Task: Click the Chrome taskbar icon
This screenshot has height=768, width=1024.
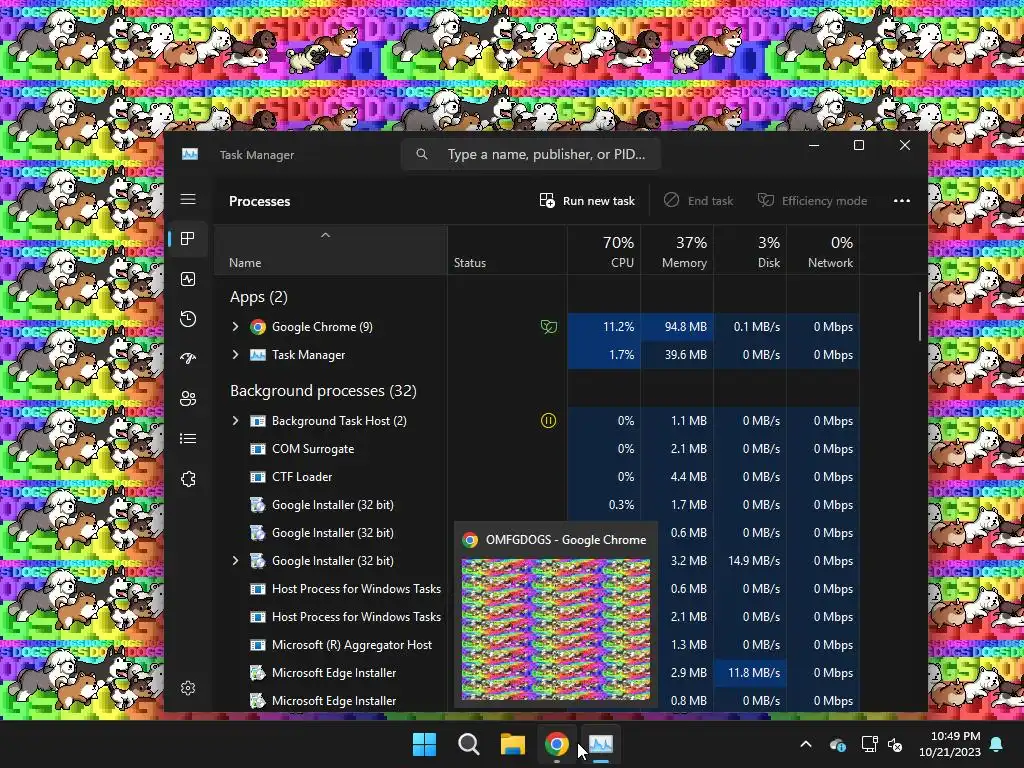Action: click(556, 744)
